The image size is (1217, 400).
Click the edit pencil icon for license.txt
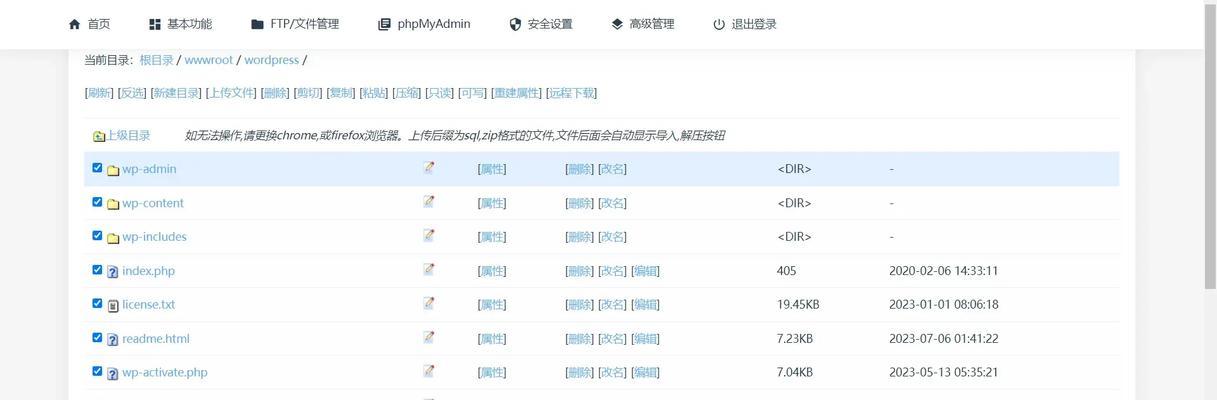(429, 303)
